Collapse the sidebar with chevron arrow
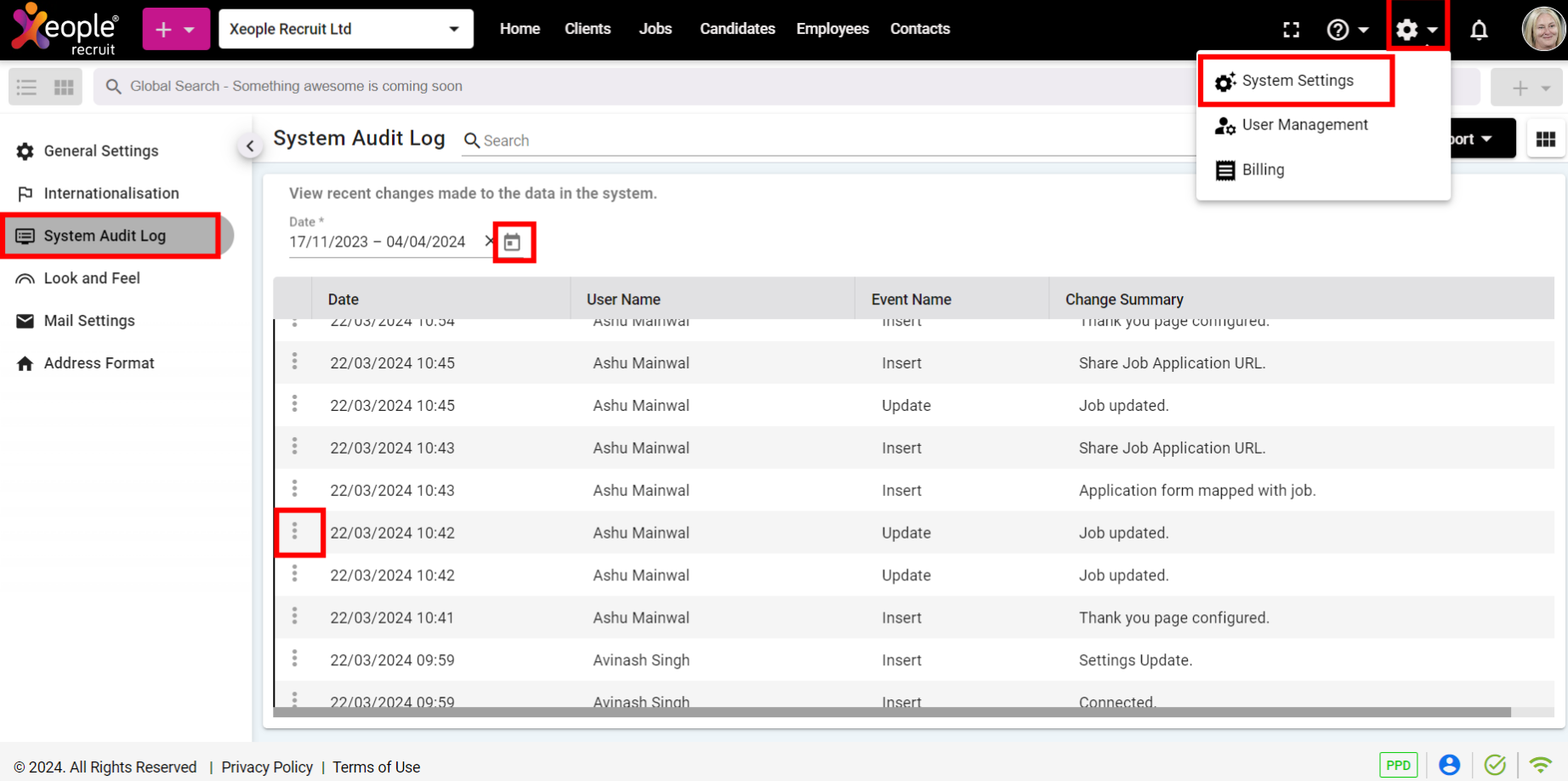 [x=250, y=146]
